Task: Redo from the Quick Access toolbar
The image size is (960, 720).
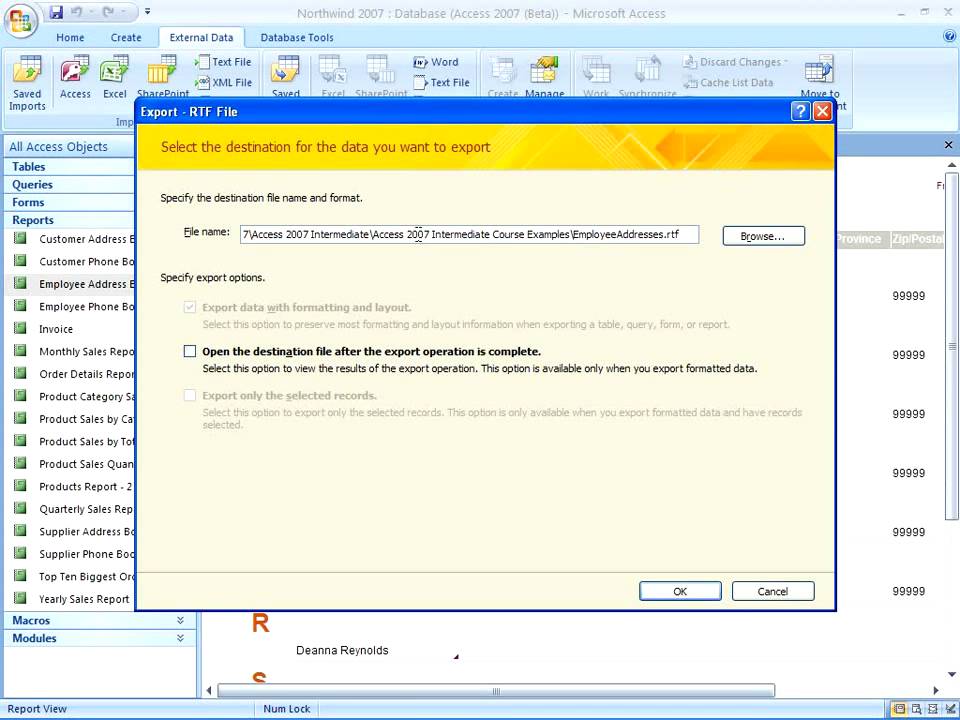Action: pos(108,12)
